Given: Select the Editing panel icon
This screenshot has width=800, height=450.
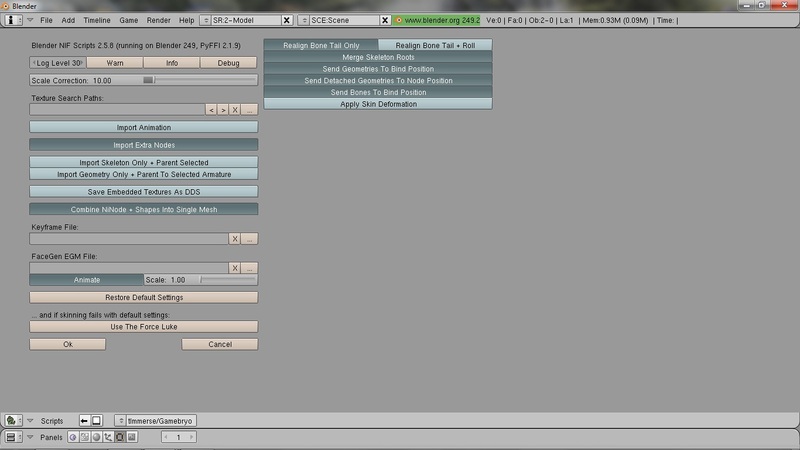Looking at the screenshot, I should [120, 437].
